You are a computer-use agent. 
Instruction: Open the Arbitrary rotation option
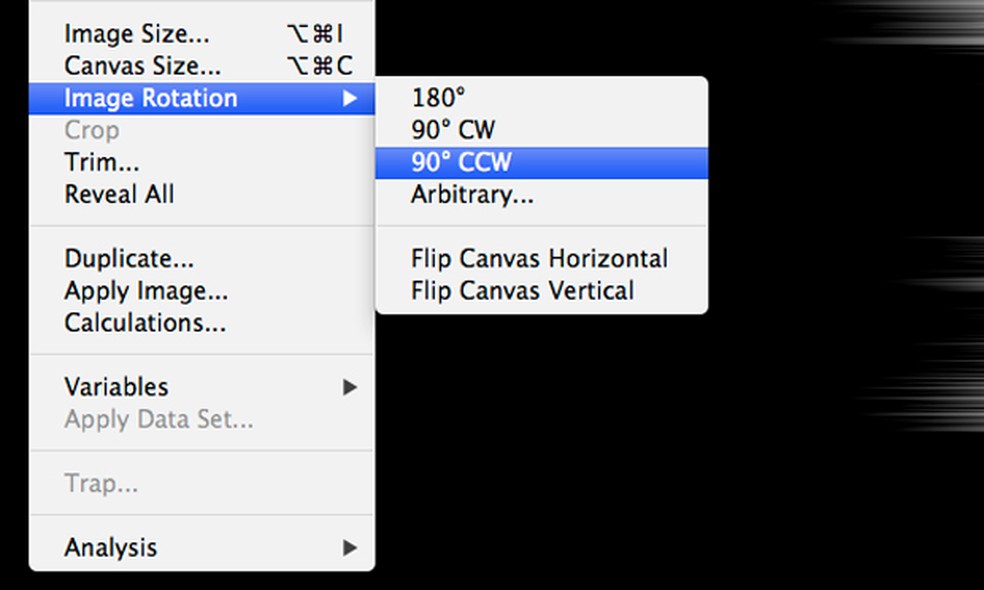[472, 194]
